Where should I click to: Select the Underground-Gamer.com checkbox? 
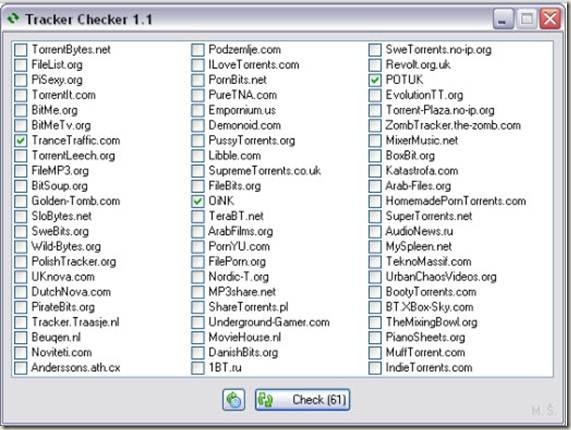point(198,322)
